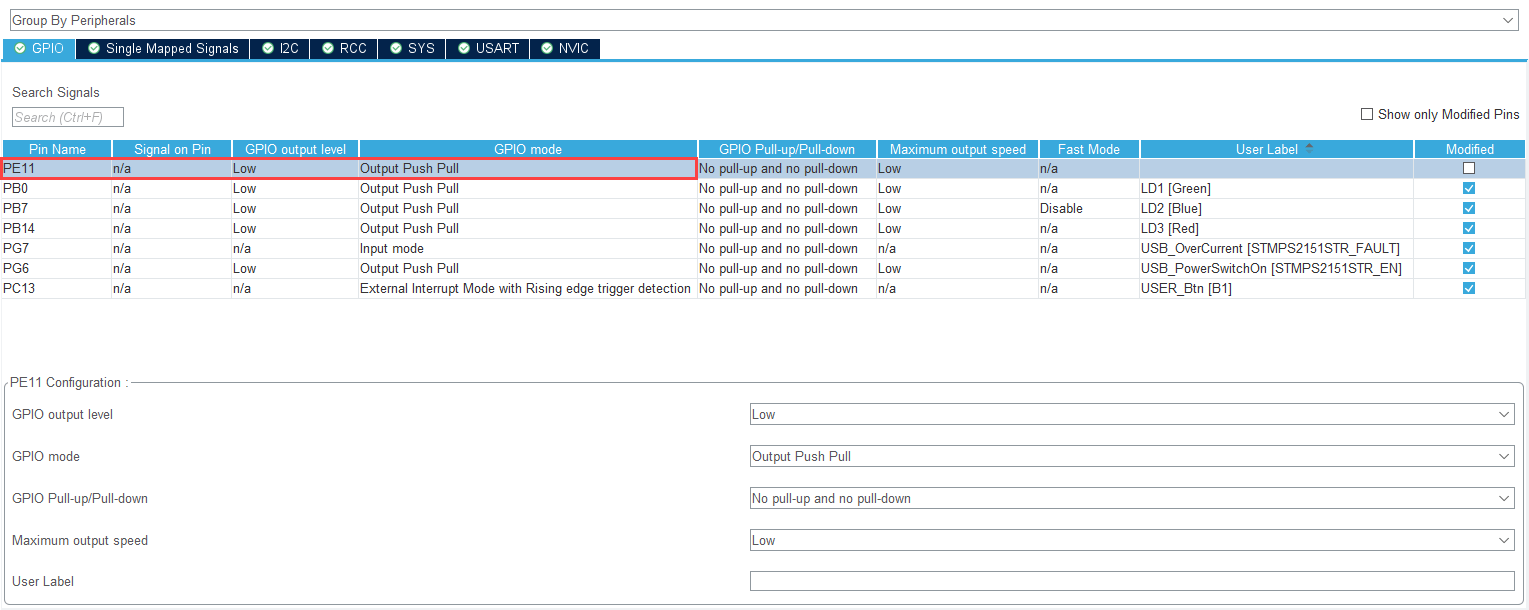Click the User Label text field
The height and width of the screenshot is (610, 1529).
click(1132, 581)
